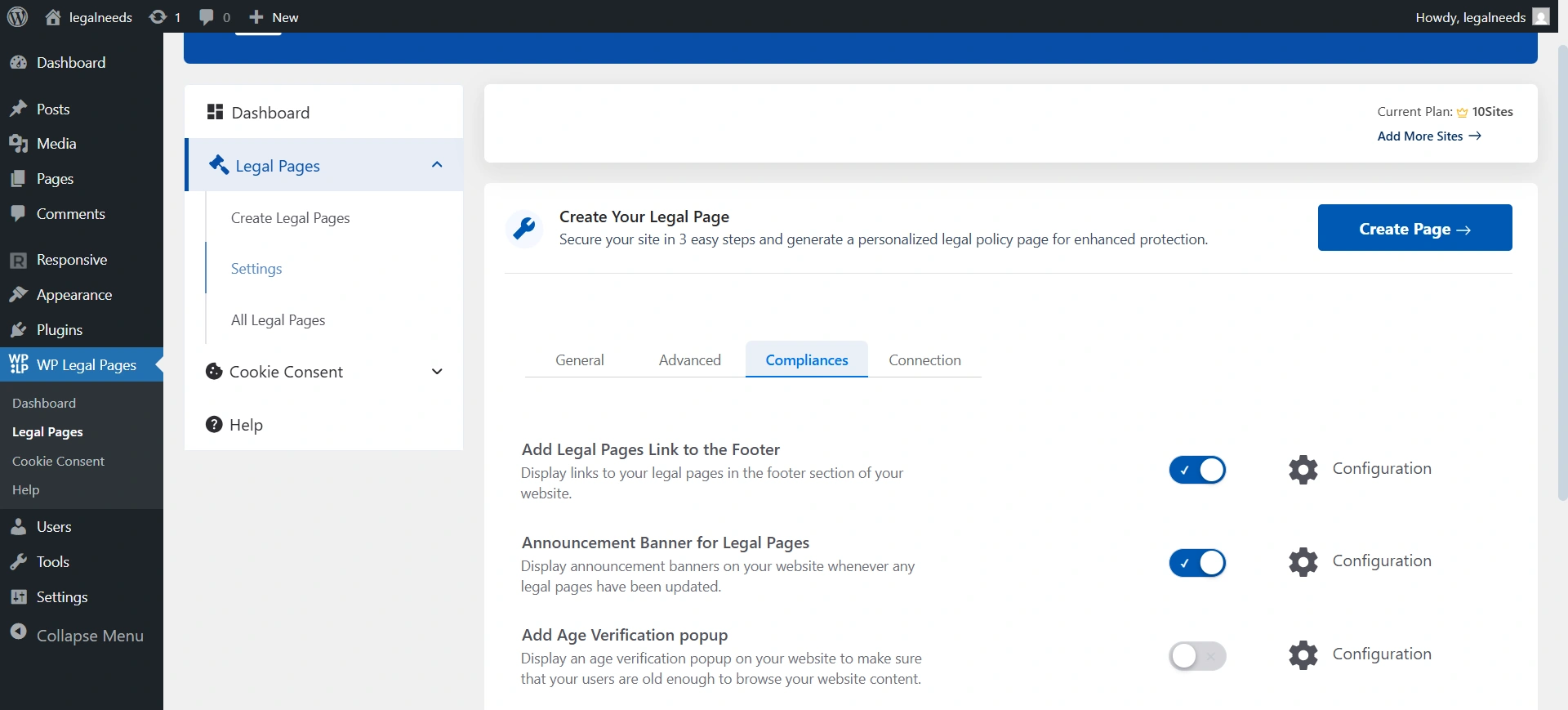
Task: Click the comments bubble icon in admin bar
Action: (x=207, y=17)
